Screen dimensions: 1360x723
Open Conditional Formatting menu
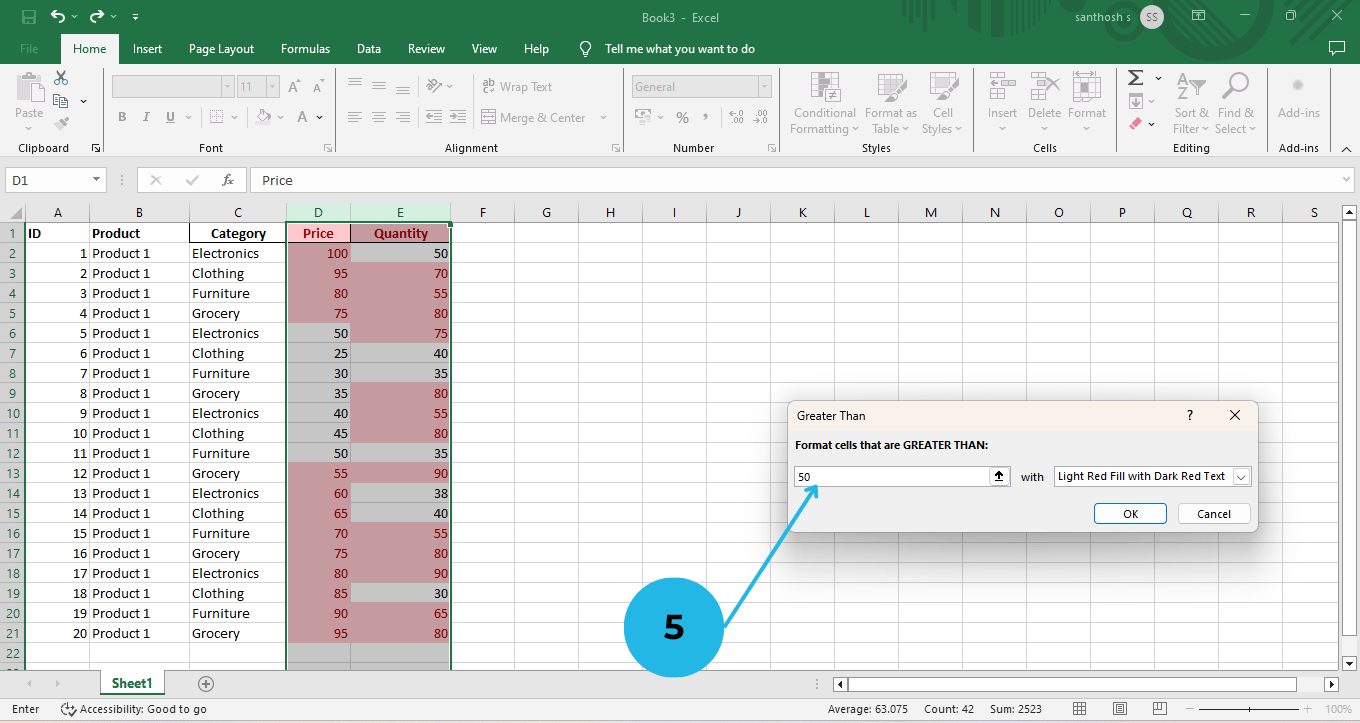pyautogui.click(x=825, y=103)
